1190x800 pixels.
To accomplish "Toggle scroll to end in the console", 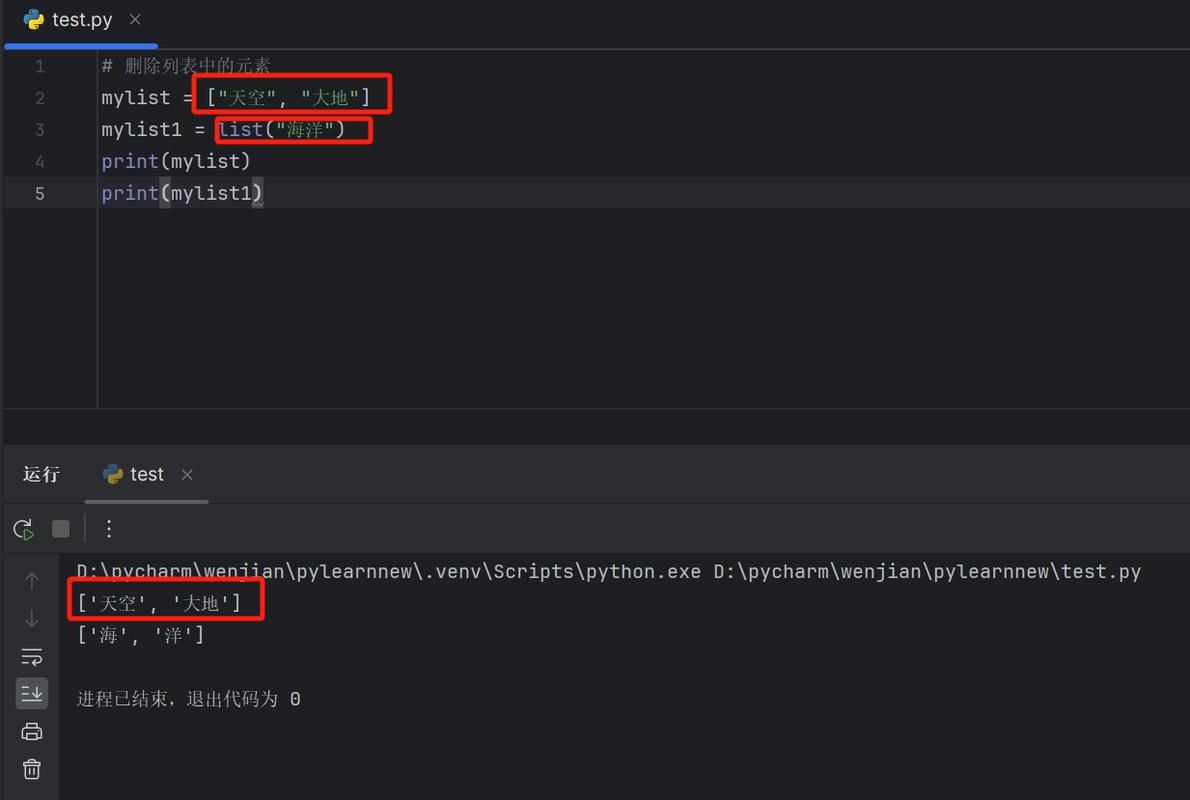I will tap(31, 693).
